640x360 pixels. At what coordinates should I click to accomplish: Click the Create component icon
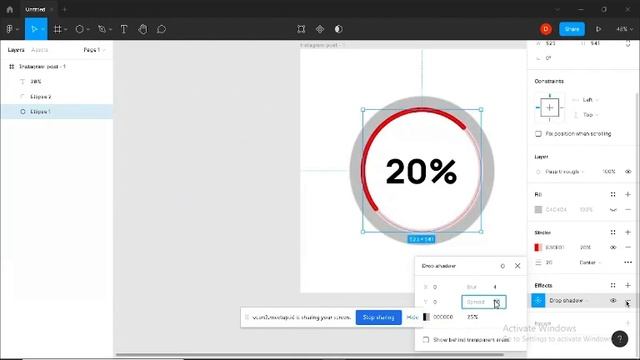point(320,29)
